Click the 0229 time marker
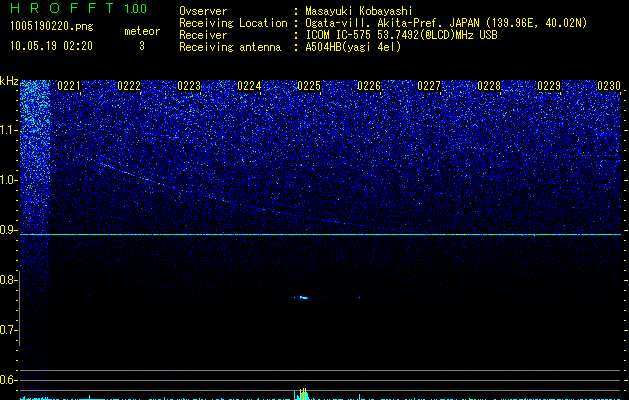Screen dimensions: 629x400 549,86
